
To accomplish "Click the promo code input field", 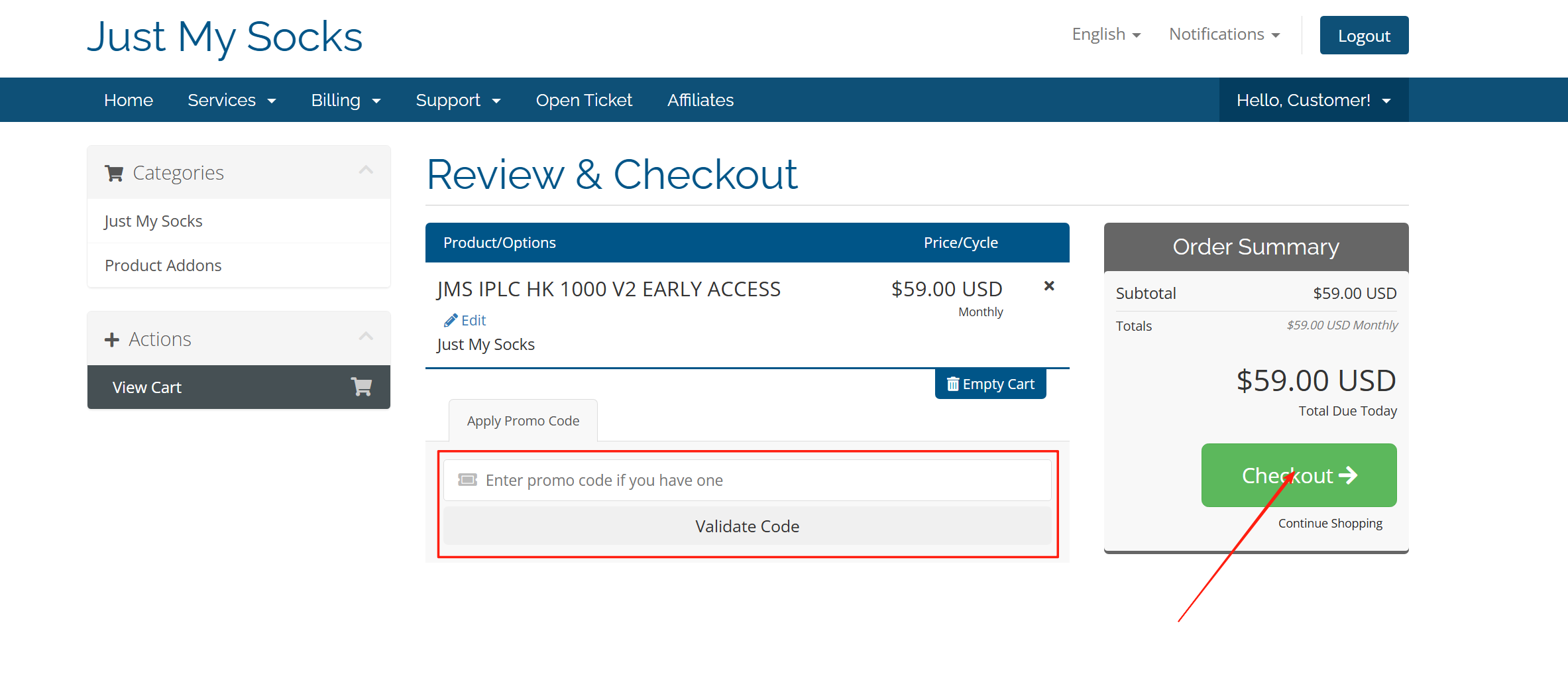I will [748, 481].
